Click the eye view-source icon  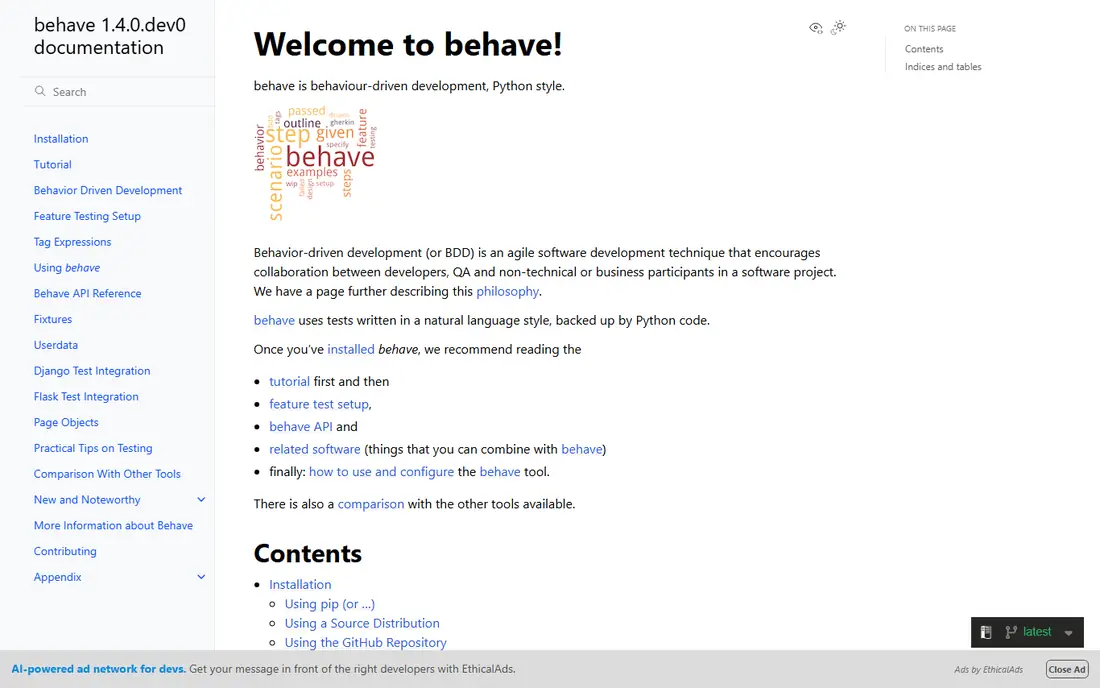(815, 28)
